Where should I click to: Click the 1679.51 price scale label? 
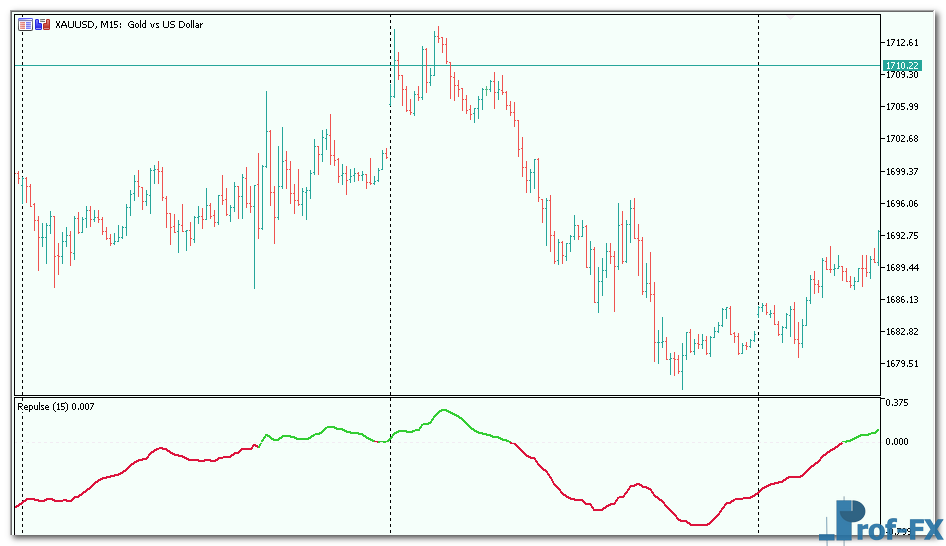click(x=901, y=364)
